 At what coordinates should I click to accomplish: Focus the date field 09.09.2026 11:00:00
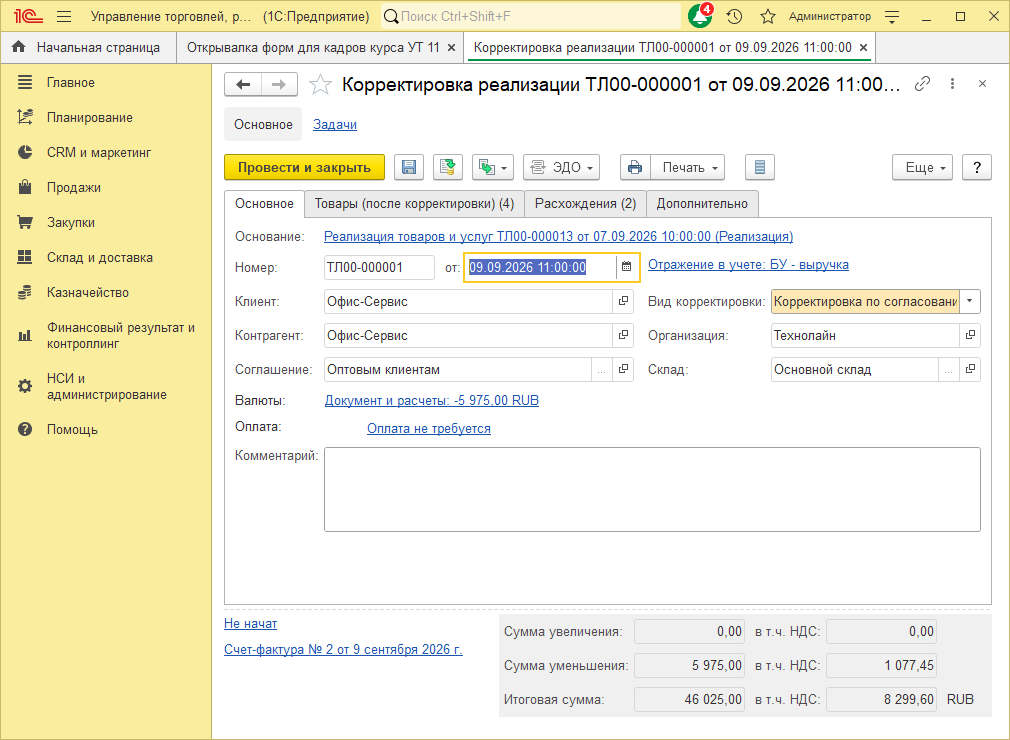pos(540,267)
